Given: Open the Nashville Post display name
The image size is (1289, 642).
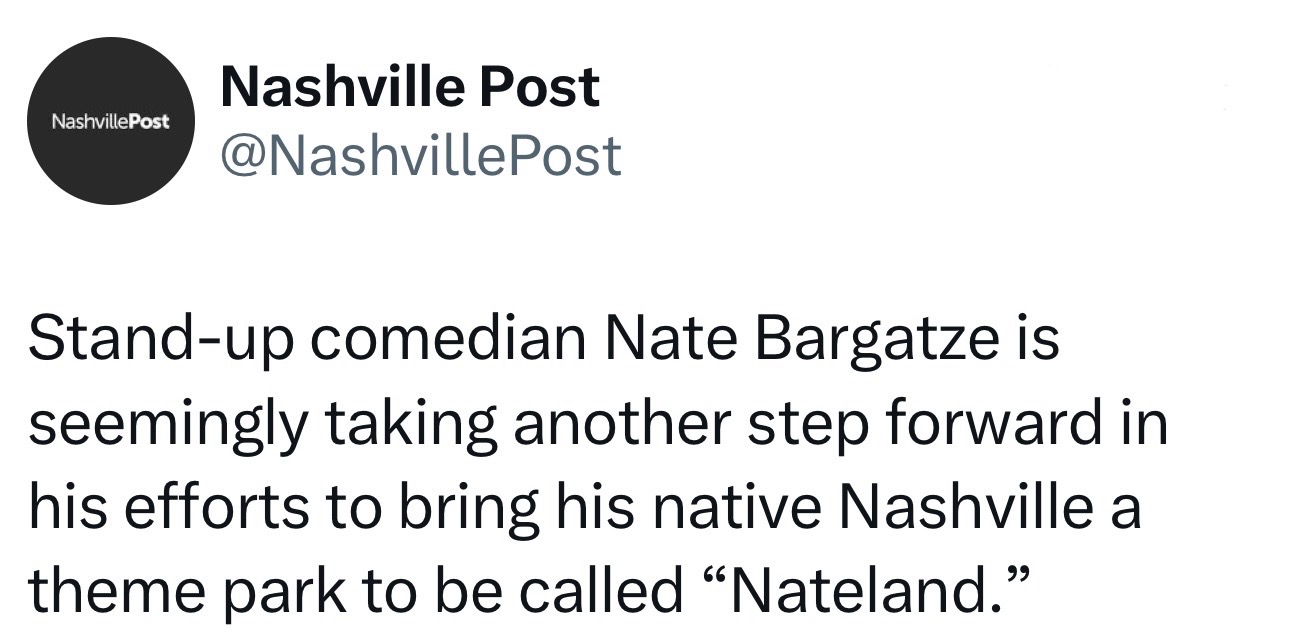Looking at the screenshot, I should pos(410,87).
